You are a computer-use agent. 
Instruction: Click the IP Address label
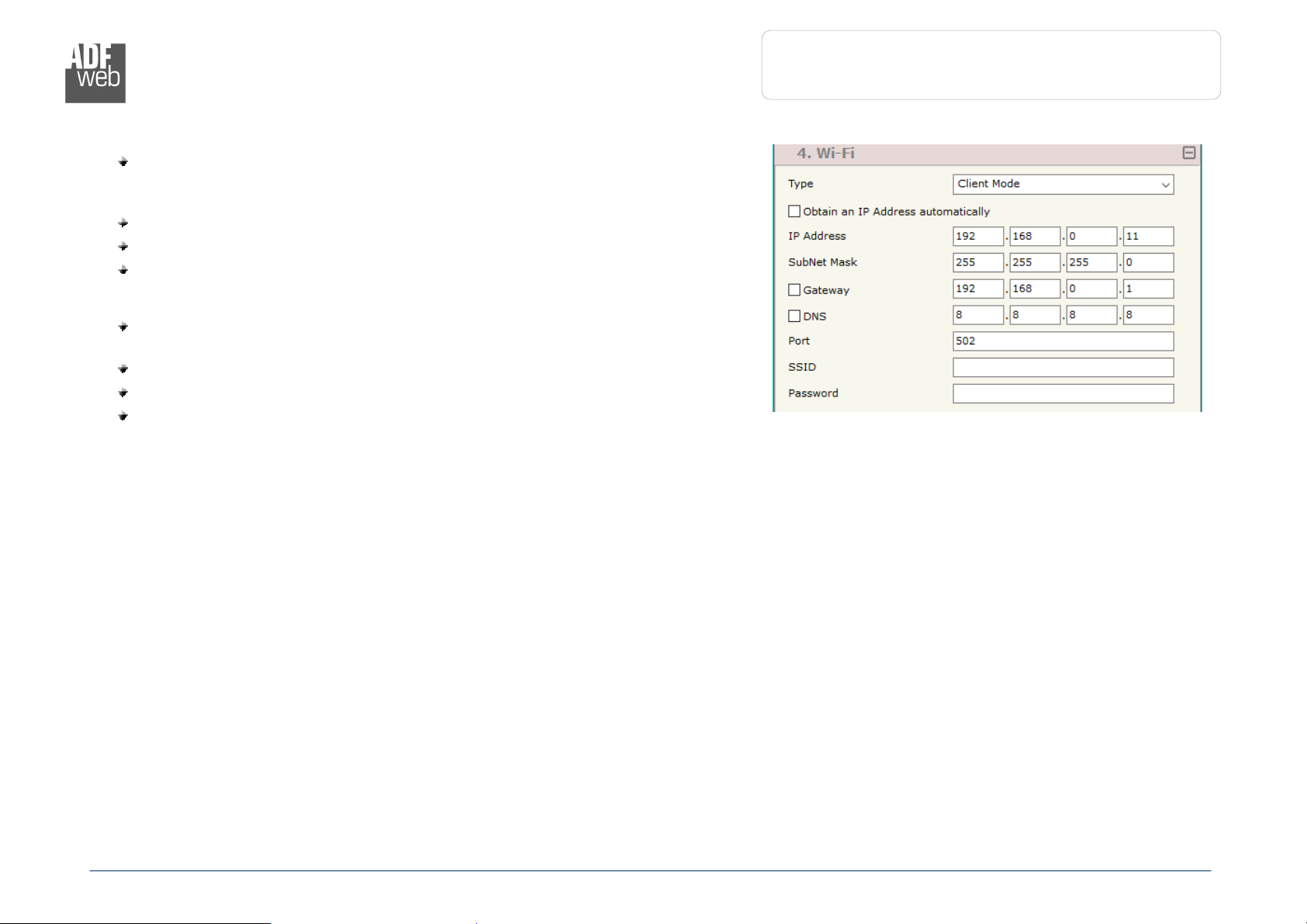817,236
